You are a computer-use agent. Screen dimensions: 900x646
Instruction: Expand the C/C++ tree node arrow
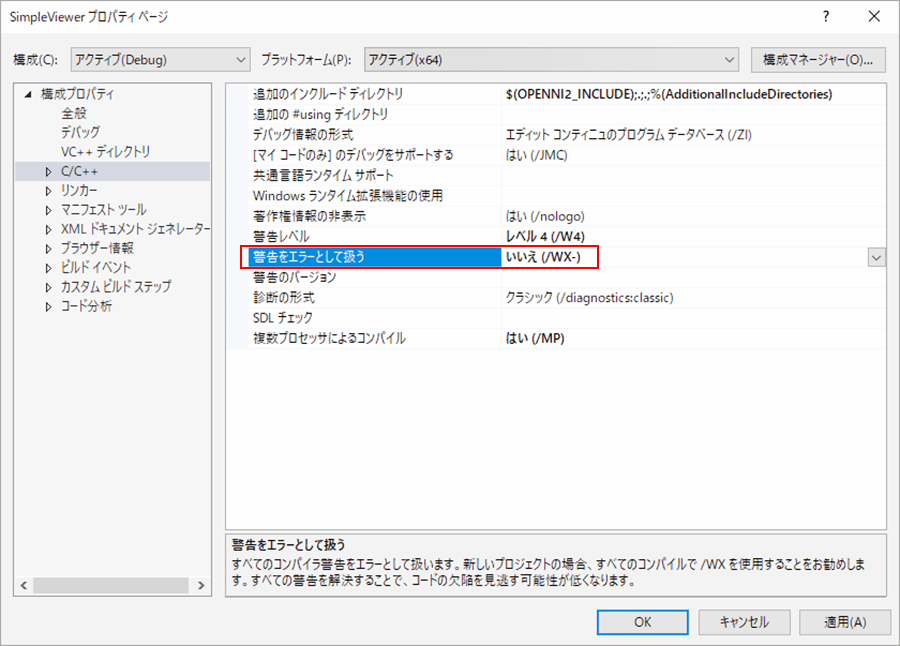[x=48, y=171]
